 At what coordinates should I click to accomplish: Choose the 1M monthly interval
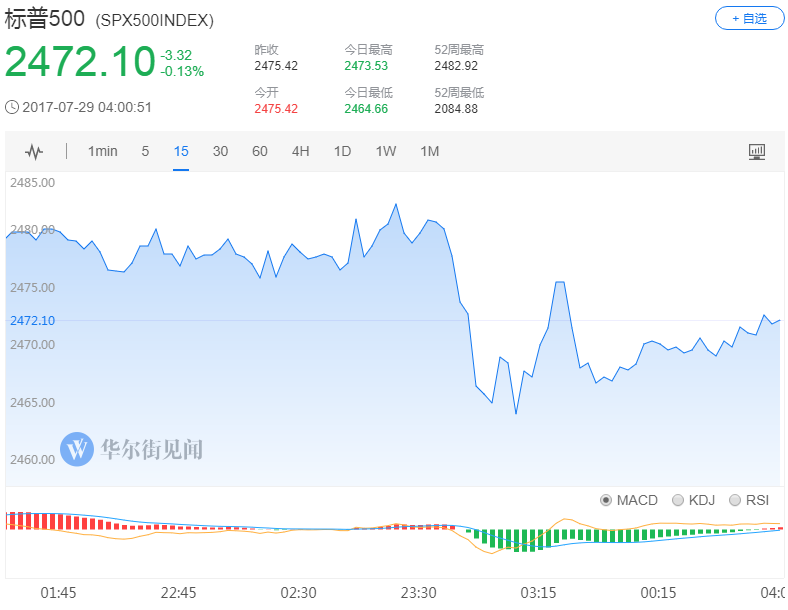[430, 151]
